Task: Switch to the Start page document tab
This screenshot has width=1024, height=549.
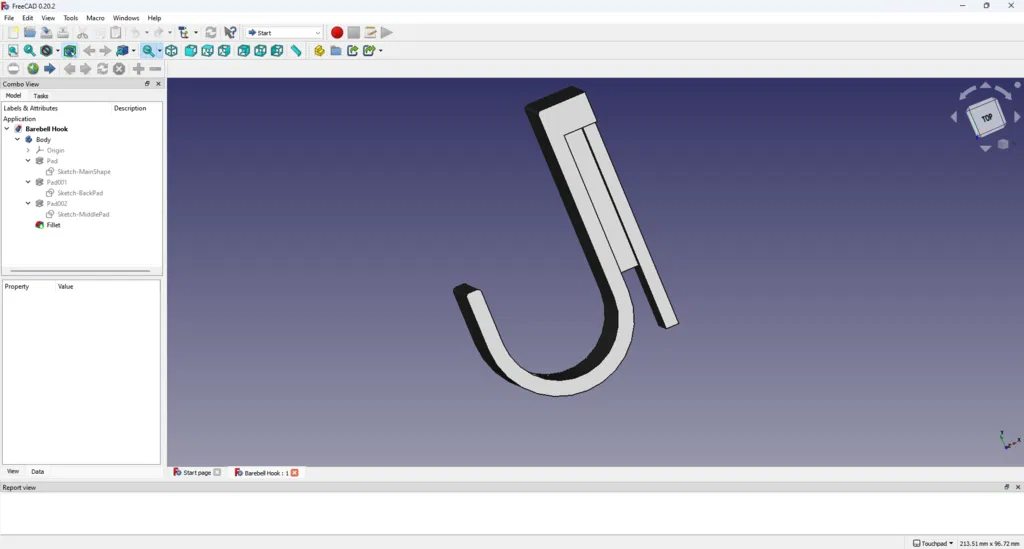Action: click(197, 473)
